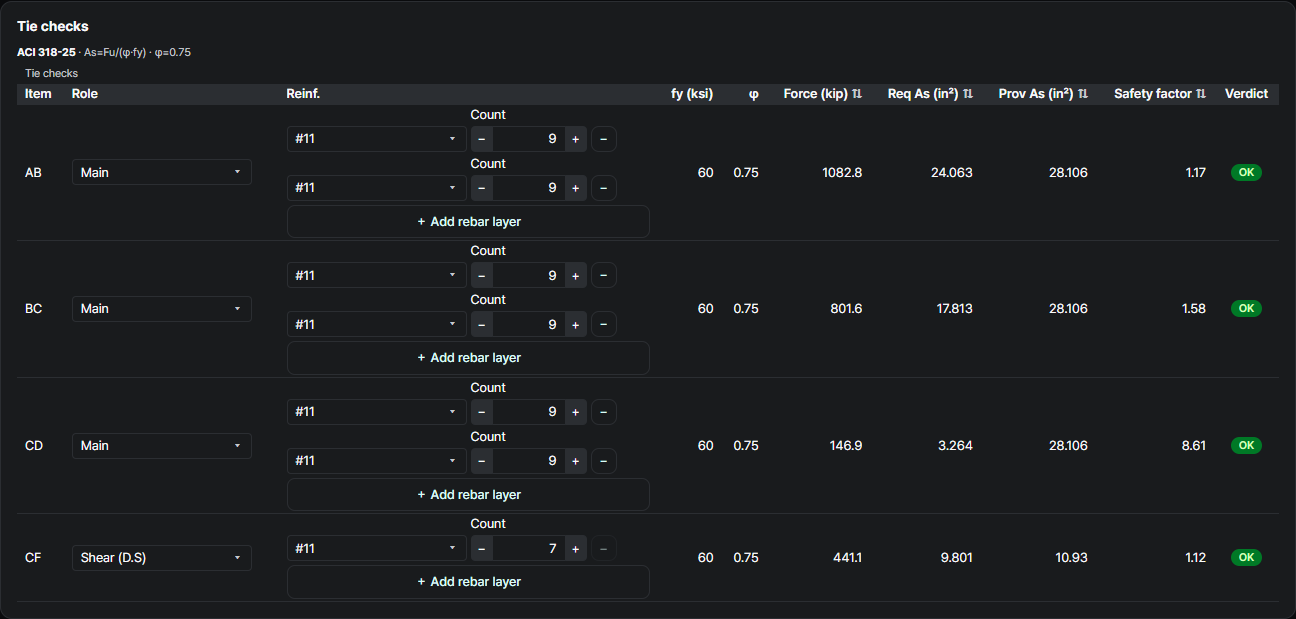Image resolution: width=1296 pixels, height=619 pixels.
Task: Decrease the CF rebar count
Action: point(482,548)
